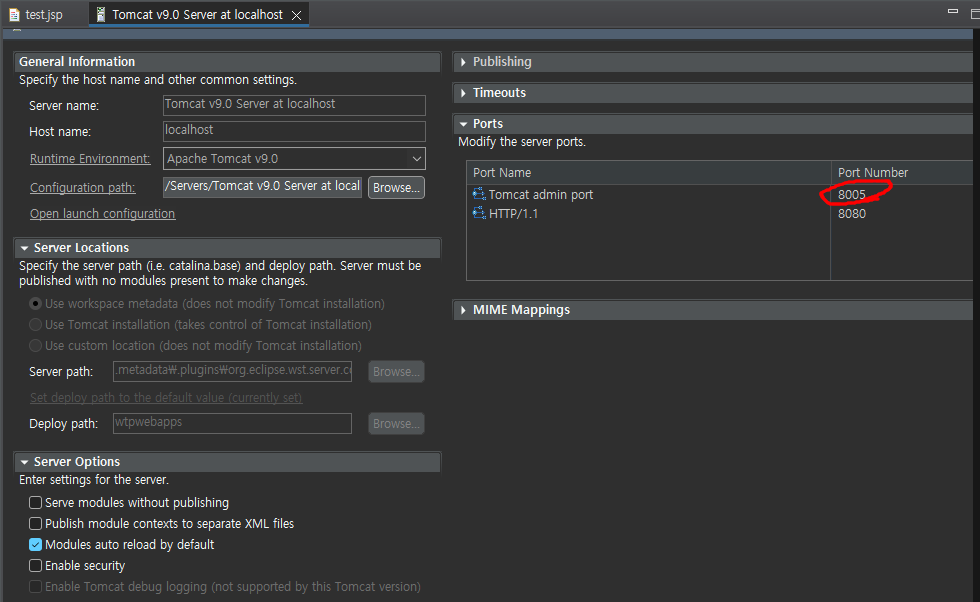Screen dimensions: 980x602
Task: Uncheck Modules auto reload by default
Action: click(x=36, y=544)
